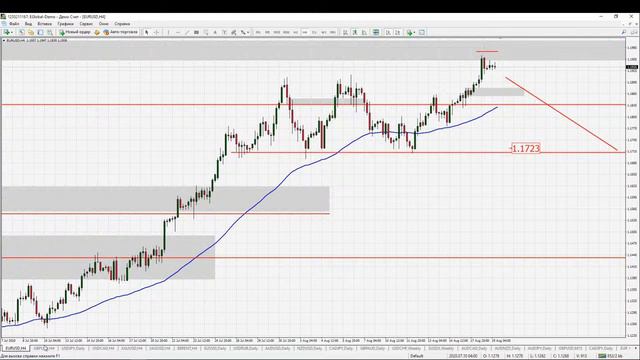
Task: Click the Default profile in status bar
Action: pos(417,356)
